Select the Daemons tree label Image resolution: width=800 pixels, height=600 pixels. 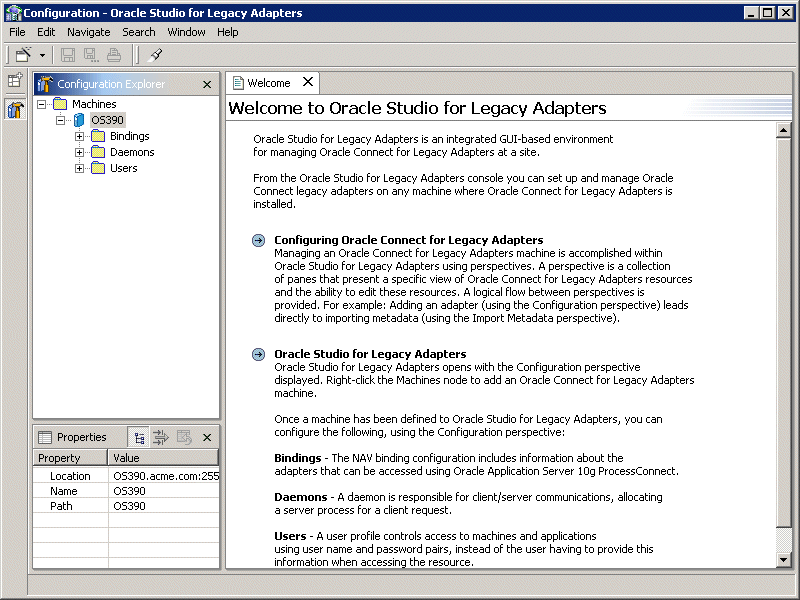point(132,152)
